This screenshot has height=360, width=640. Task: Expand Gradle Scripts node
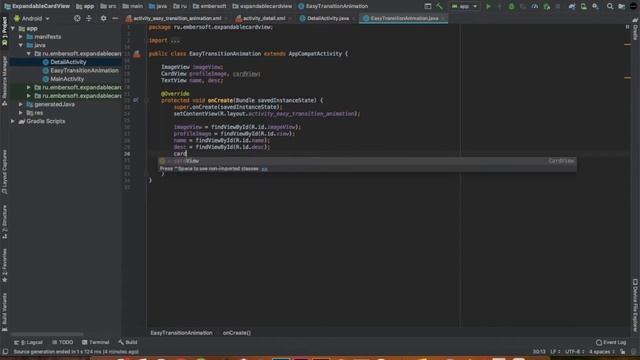point(13,121)
